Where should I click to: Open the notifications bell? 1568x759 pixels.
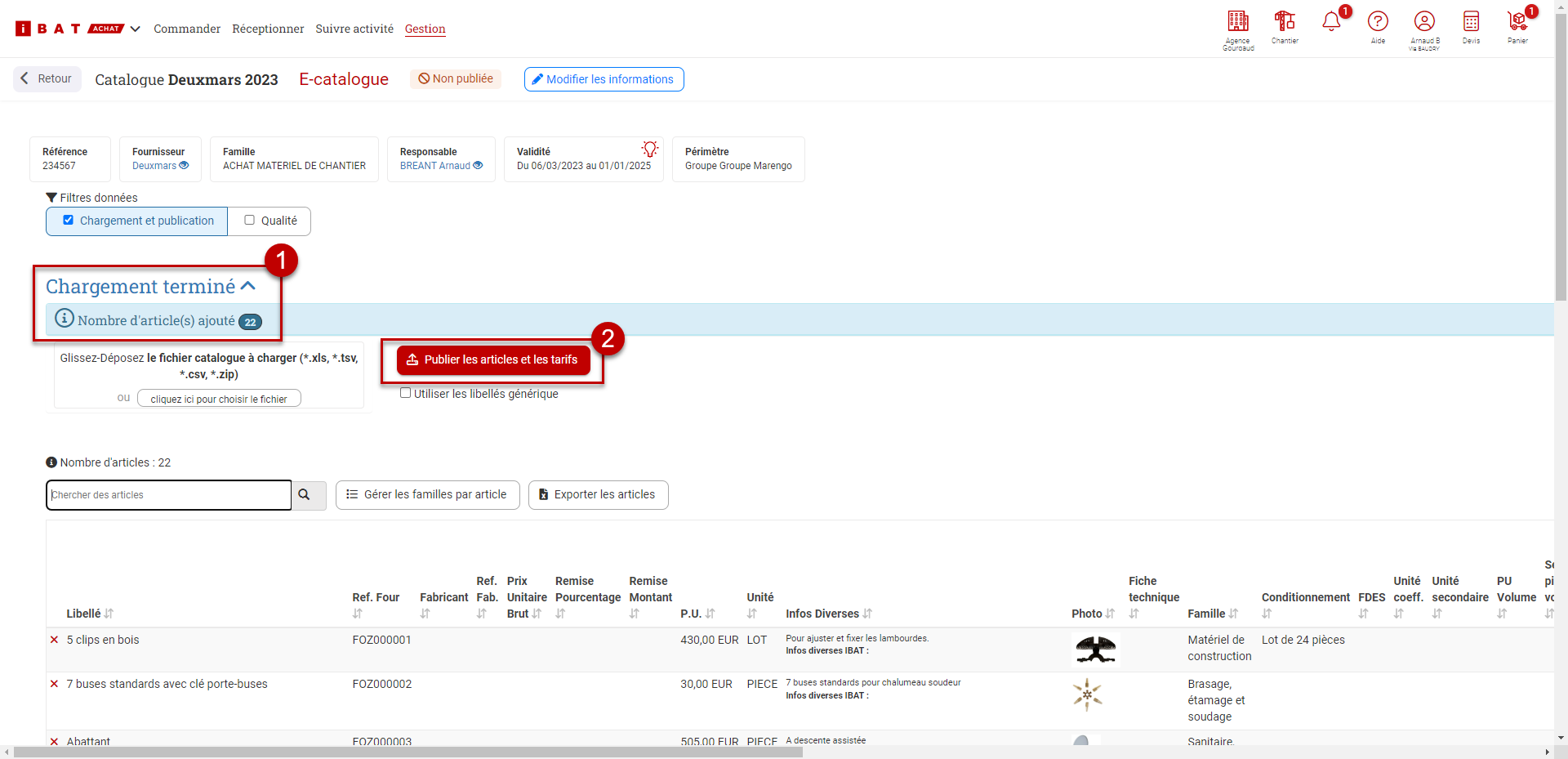[1331, 22]
